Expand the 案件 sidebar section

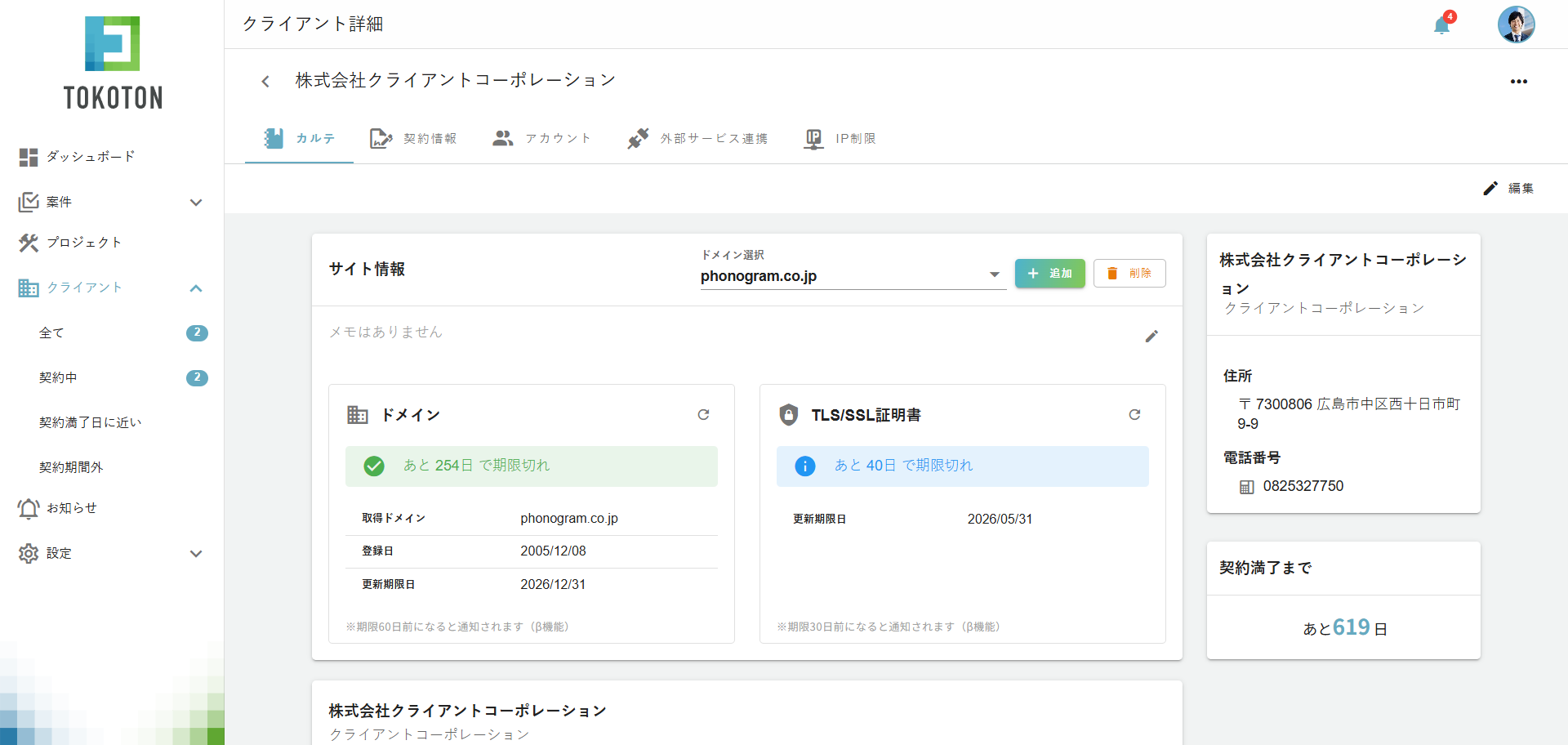tap(196, 202)
